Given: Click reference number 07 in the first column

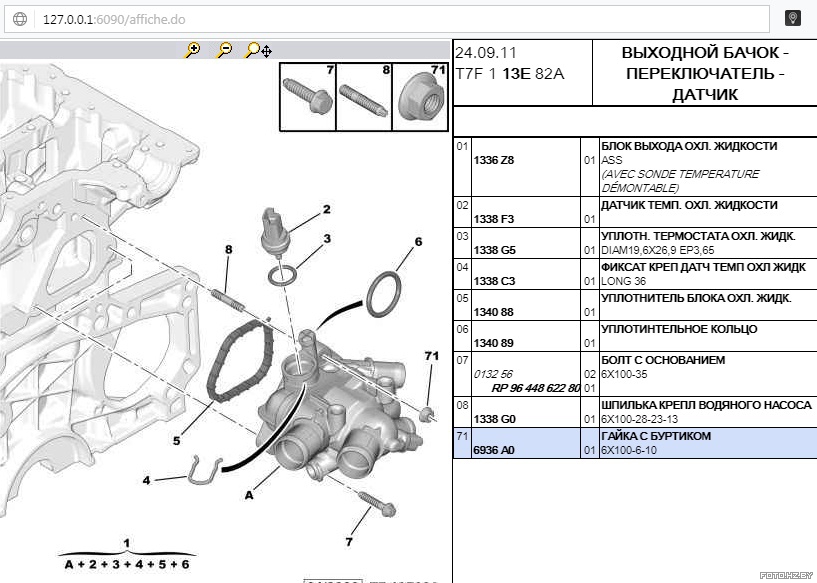Looking at the screenshot, I should (462, 360).
